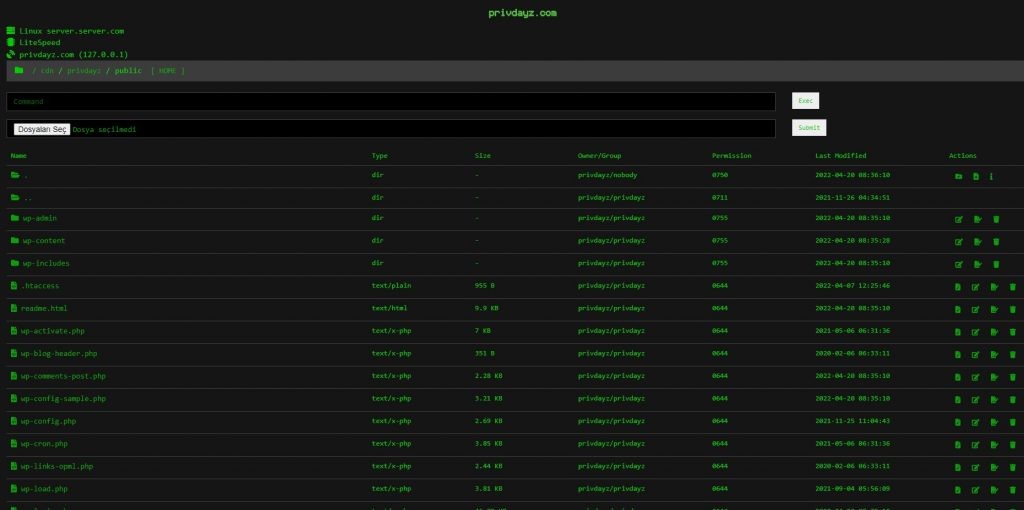
Task: Focus the Command input field
Action: click(391, 102)
